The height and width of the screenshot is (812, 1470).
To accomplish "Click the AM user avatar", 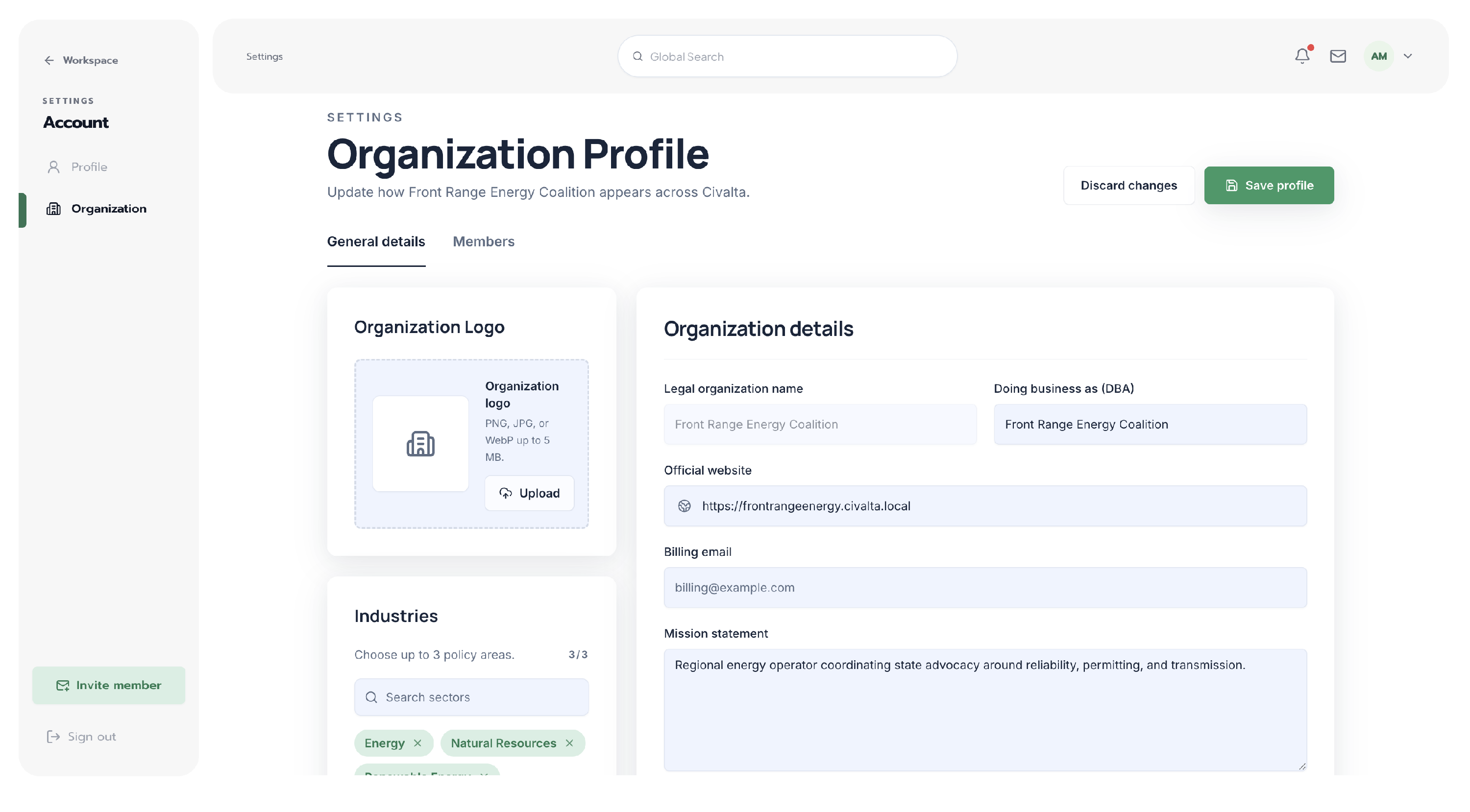I will point(1379,56).
